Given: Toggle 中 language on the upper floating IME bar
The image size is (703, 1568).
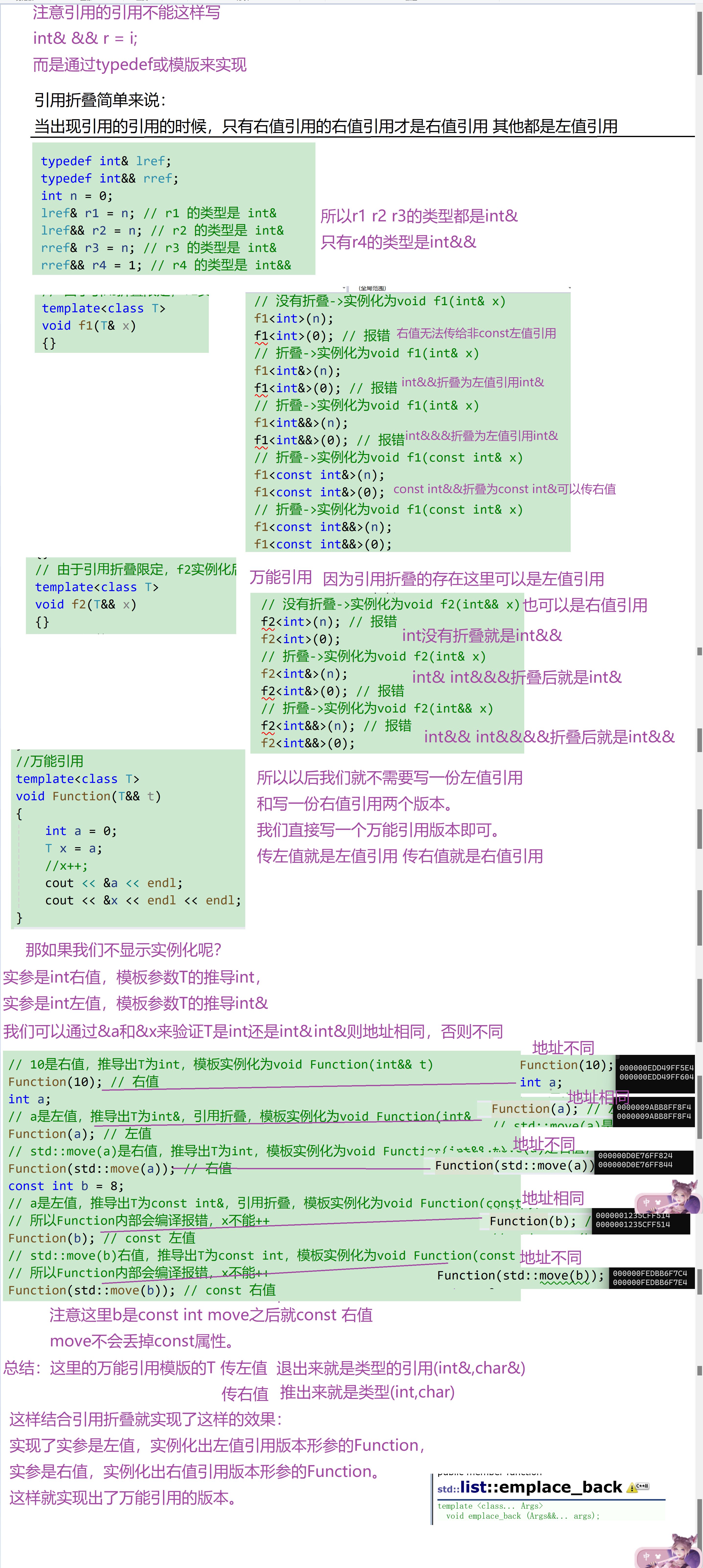Looking at the screenshot, I should tap(646, 1203).
